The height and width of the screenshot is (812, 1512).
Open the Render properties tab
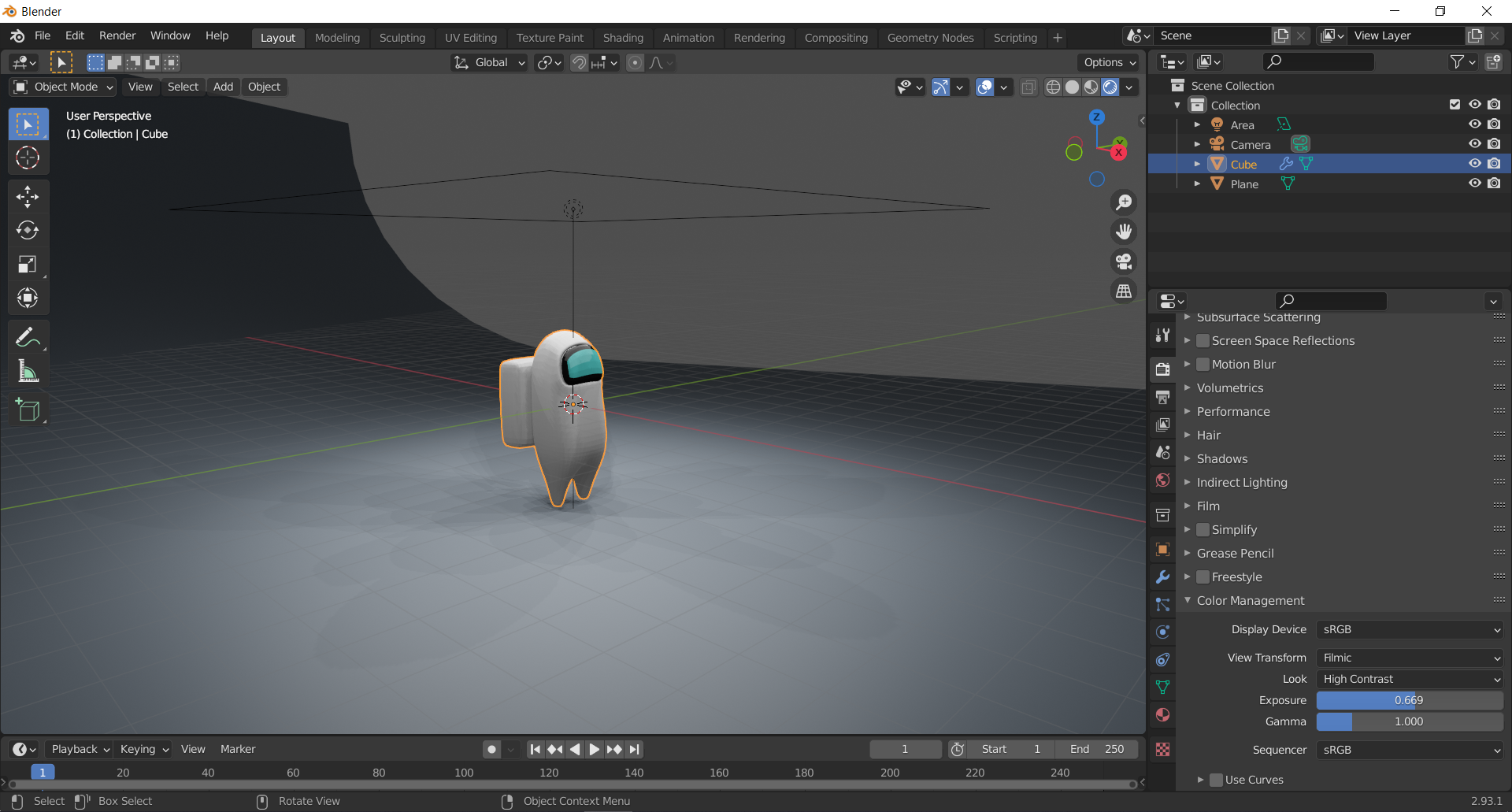pyautogui.click(x=1162, y=369)
